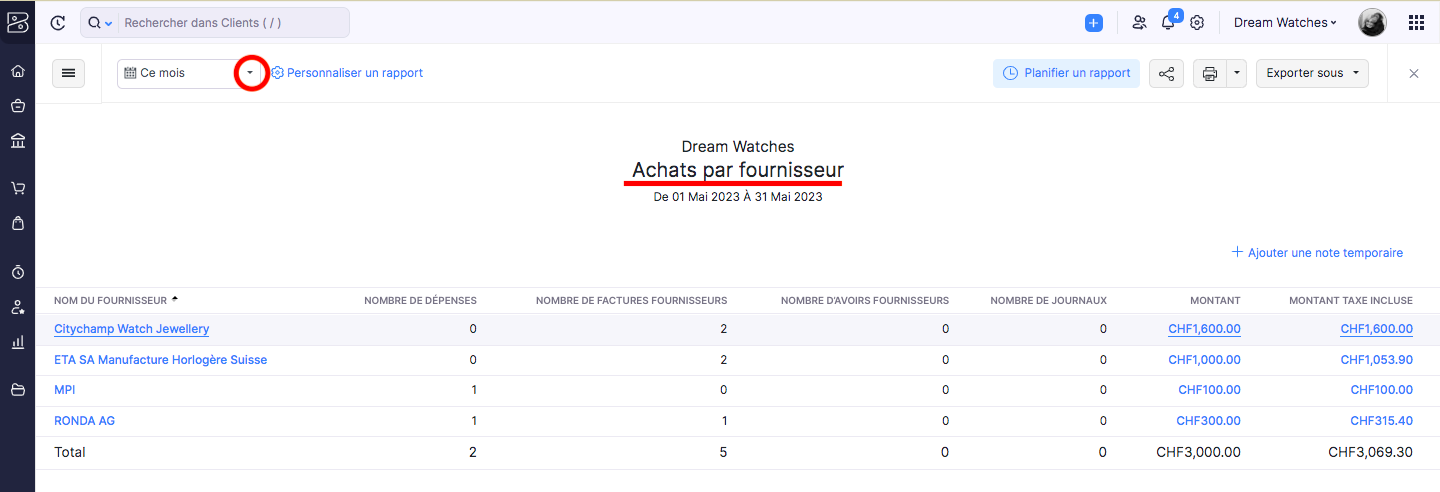
Task: Open the settings gear icon
Action: click(1197, 22)
